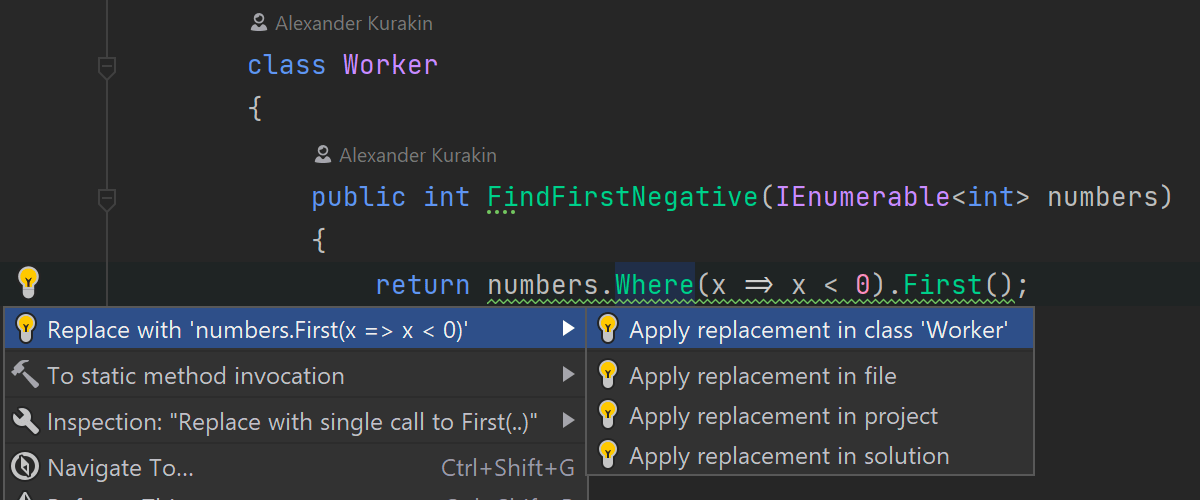The width and height of the screenshot is (1200, 500).
Task: Click wrench icon beside Inspection entry
Action: click(26, 421)
